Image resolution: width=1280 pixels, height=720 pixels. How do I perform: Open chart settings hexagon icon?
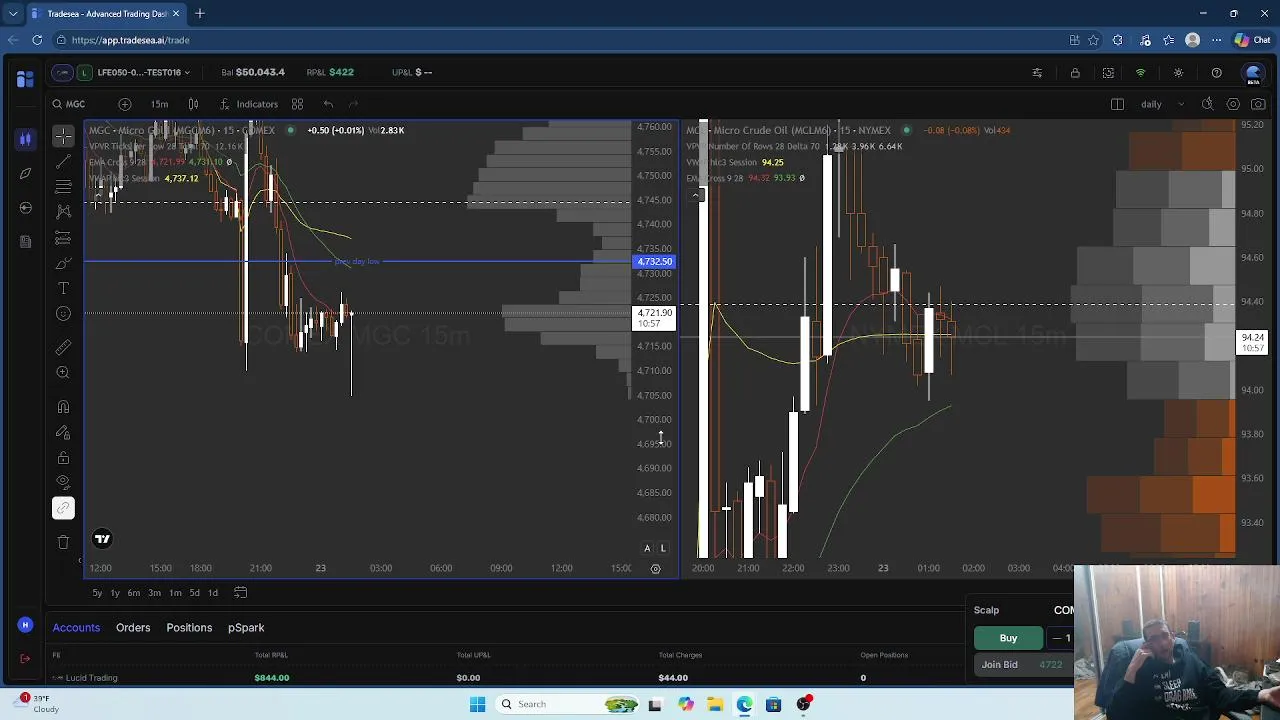(x=1233, y=104)
